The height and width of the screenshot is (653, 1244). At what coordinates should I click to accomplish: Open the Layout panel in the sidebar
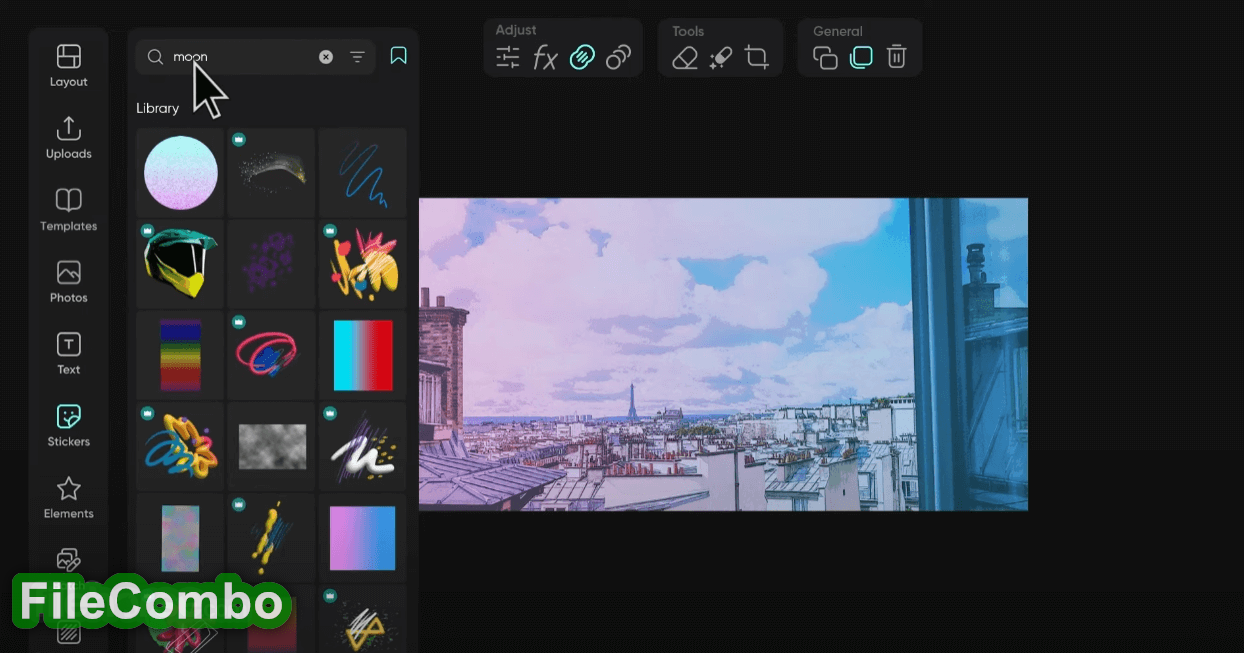(68, 66)
